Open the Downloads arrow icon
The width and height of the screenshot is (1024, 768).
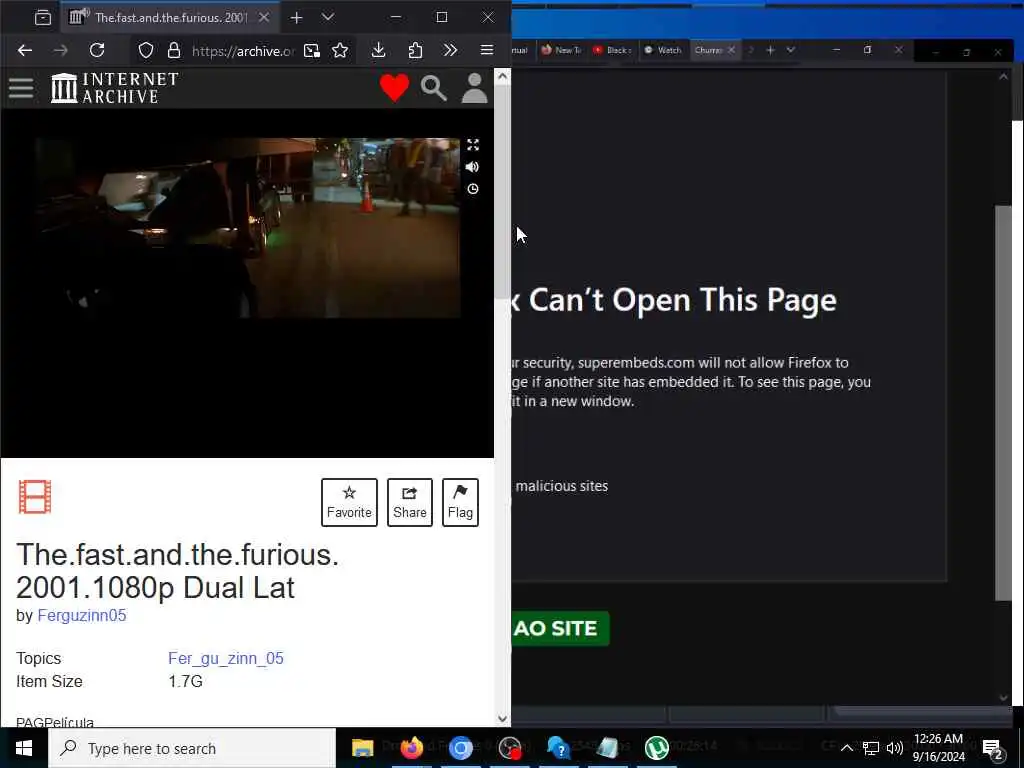(379, 50)
